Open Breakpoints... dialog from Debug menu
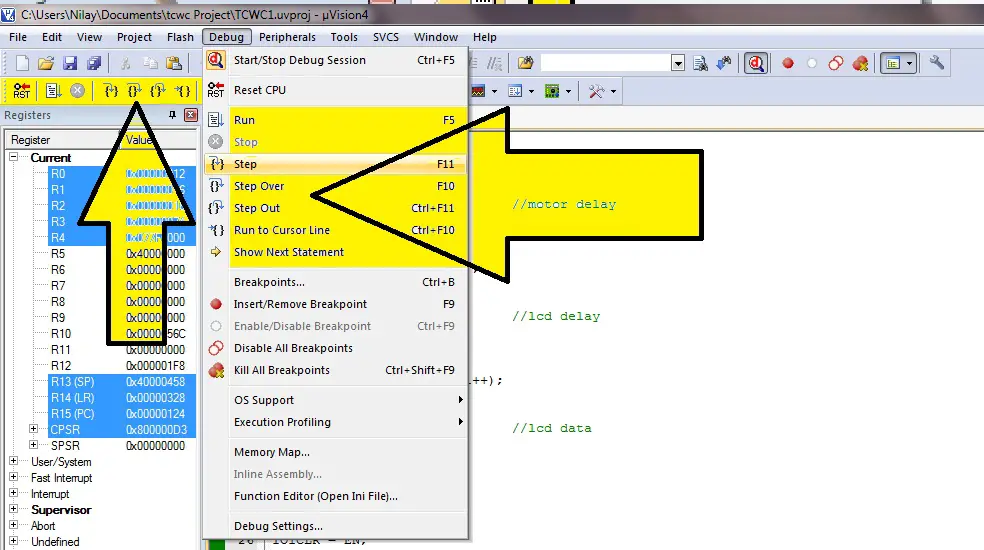Screen dimensions: 984x550 (336, 282)
